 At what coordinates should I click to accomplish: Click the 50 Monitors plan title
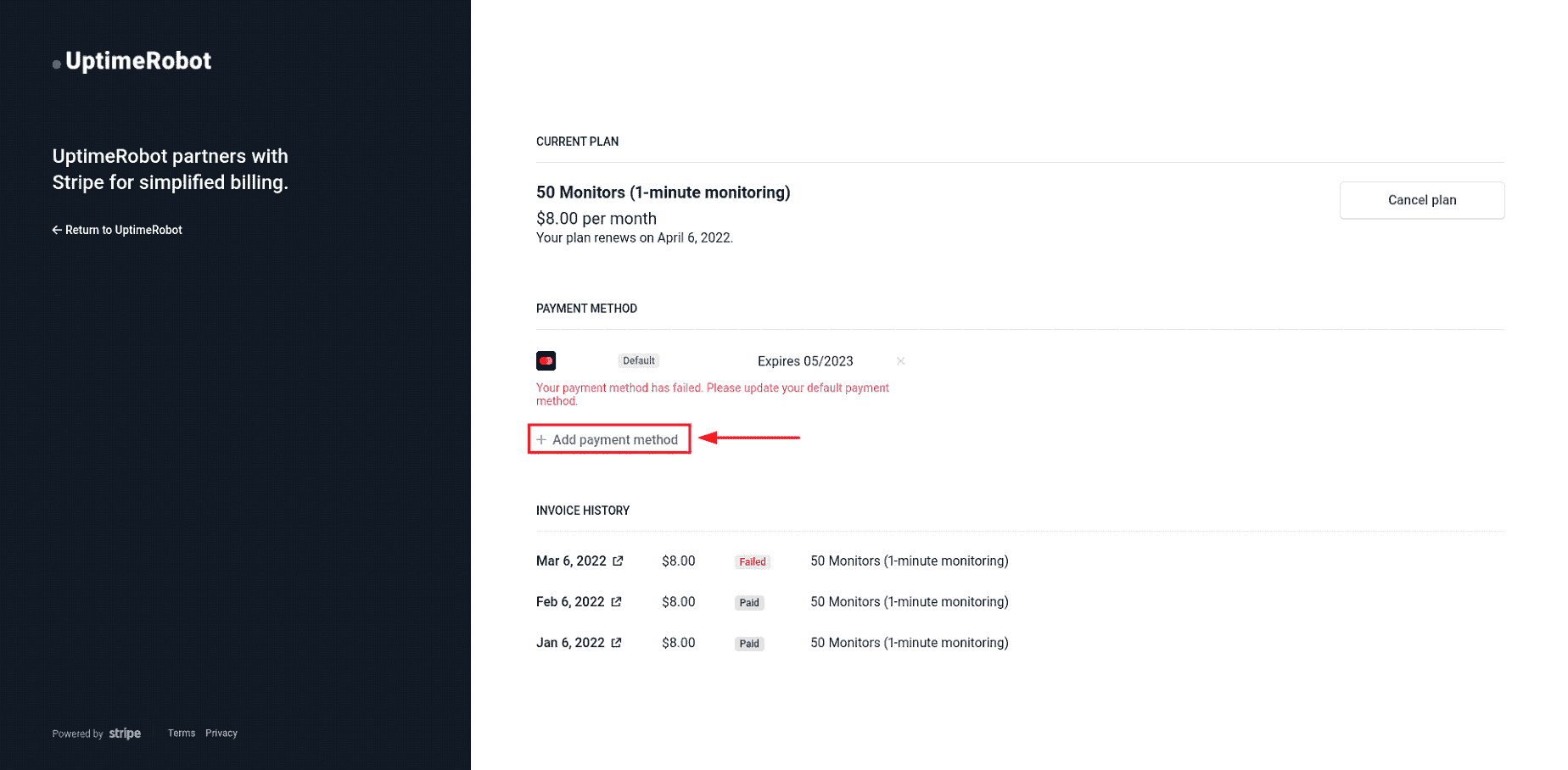(x=663, y=192)
